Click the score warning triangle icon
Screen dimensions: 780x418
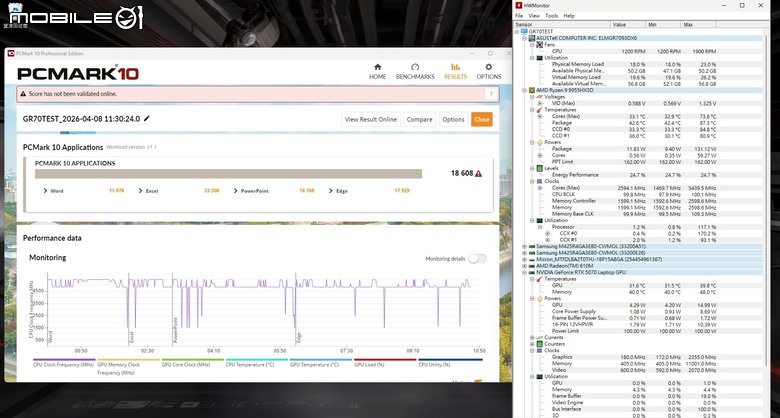tap(479, 174)
